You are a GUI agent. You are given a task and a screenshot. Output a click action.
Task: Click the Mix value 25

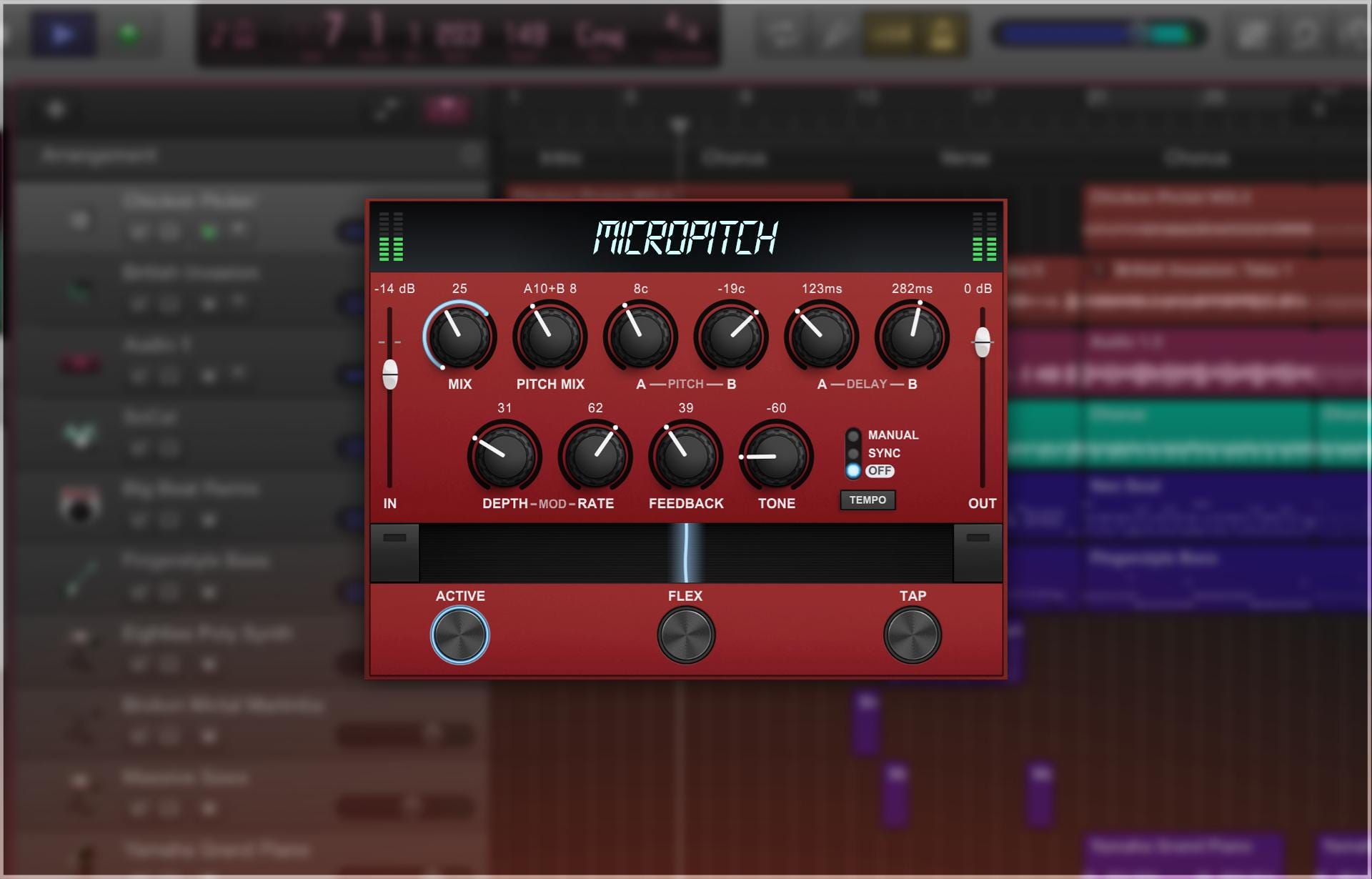point(459,289)
